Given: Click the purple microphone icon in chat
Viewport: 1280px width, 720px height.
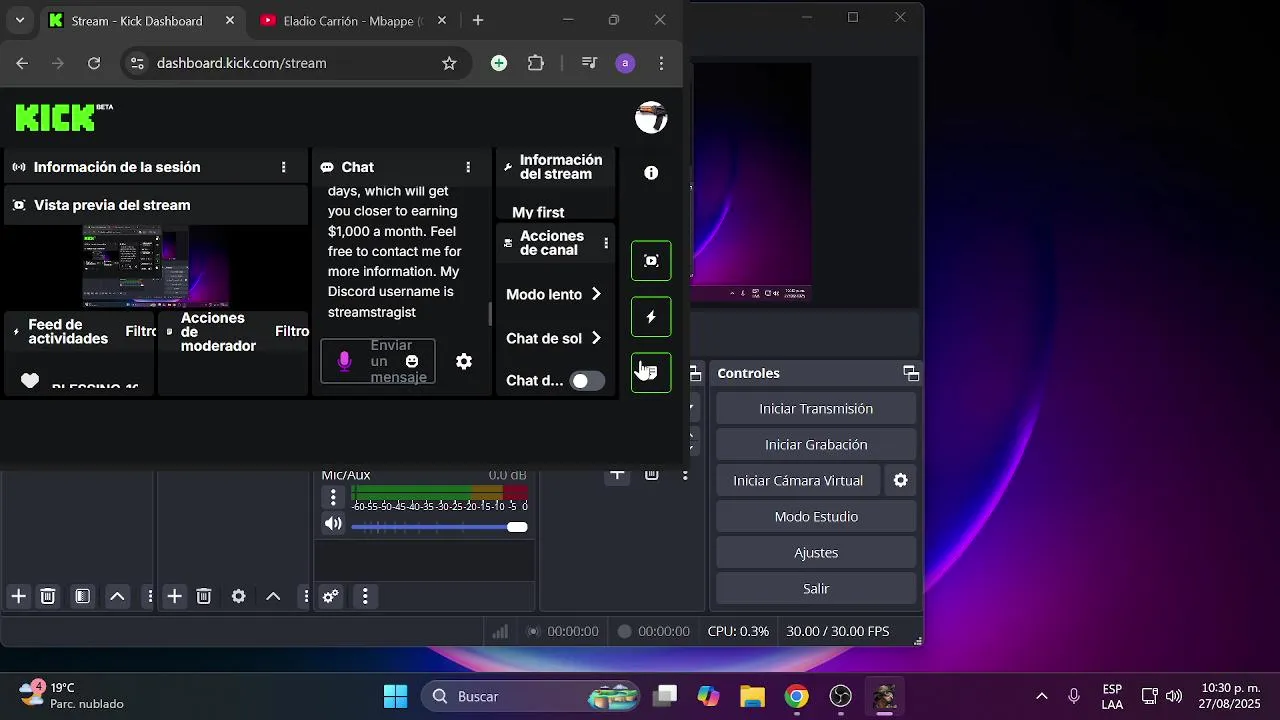Looking at the screenshot, I should tap(345, 361).
